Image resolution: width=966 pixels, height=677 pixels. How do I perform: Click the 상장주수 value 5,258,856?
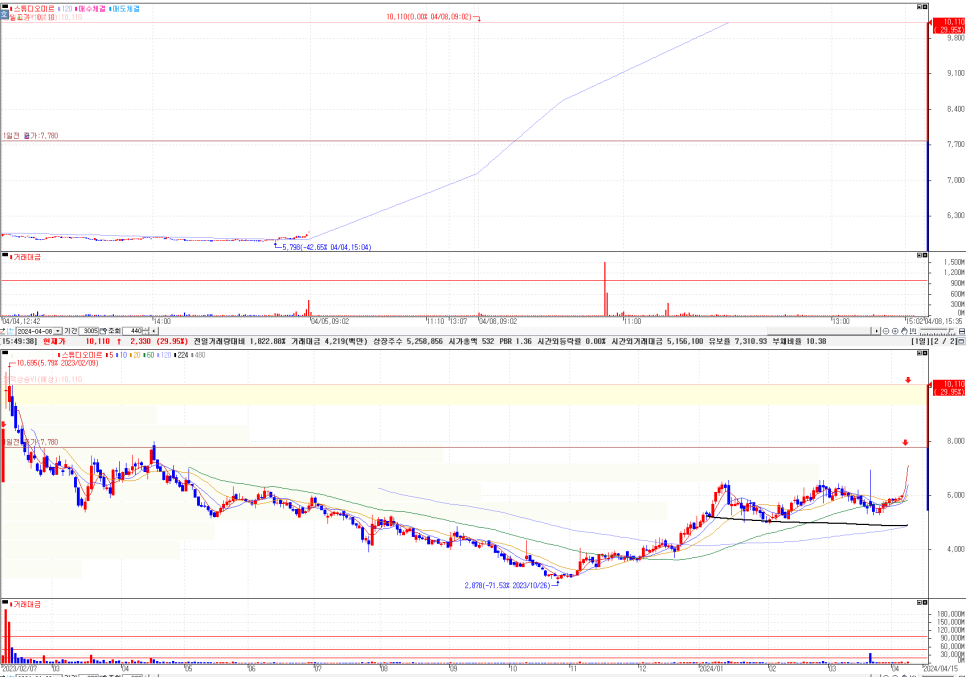click(423, 341)
